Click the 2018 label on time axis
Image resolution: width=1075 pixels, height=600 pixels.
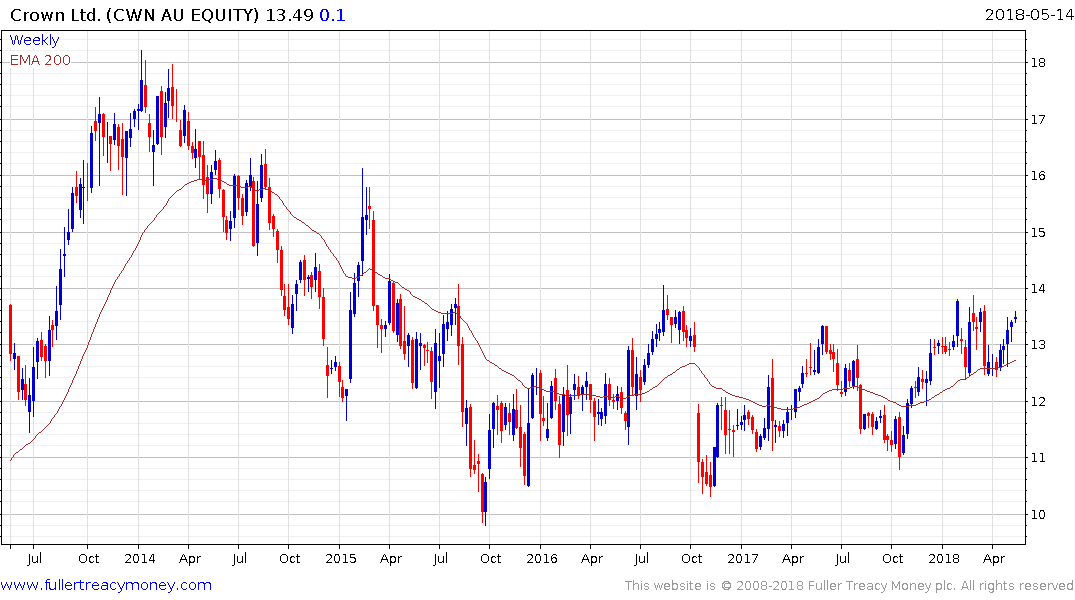point(944,558)
